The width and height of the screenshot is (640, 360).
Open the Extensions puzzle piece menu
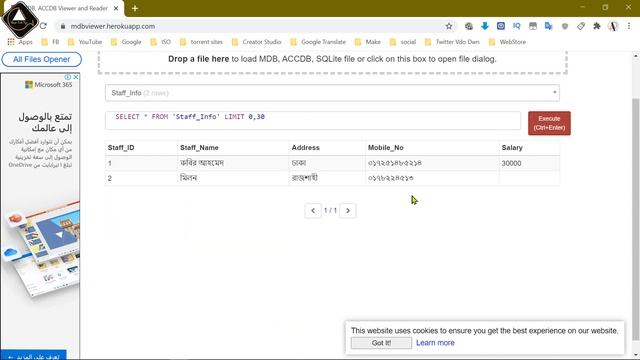[x=597, y=26]
